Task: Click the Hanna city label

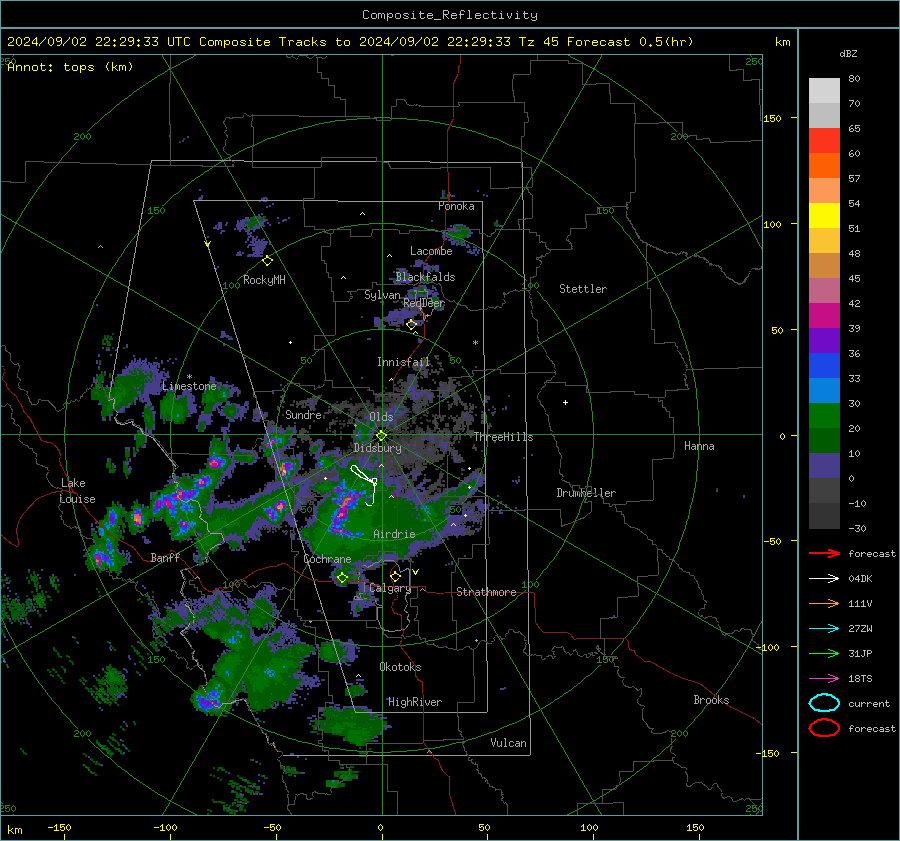Action: click(x=699, y=446)
